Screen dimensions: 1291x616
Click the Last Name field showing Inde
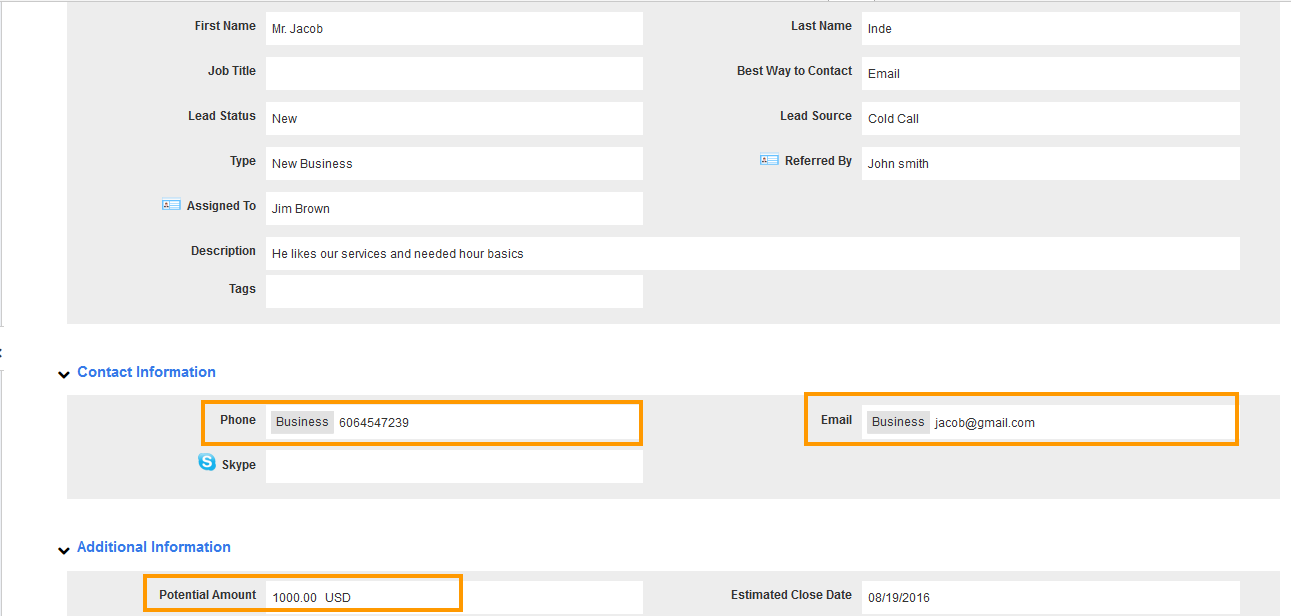[1050, 29]
